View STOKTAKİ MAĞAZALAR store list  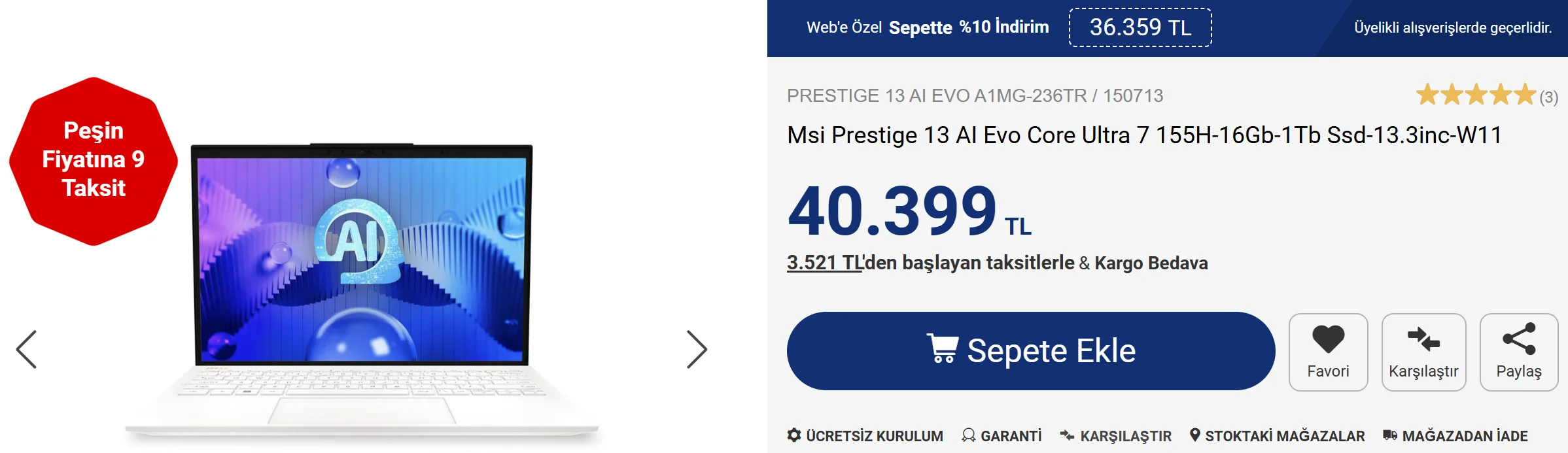(x=1285, y=436)
